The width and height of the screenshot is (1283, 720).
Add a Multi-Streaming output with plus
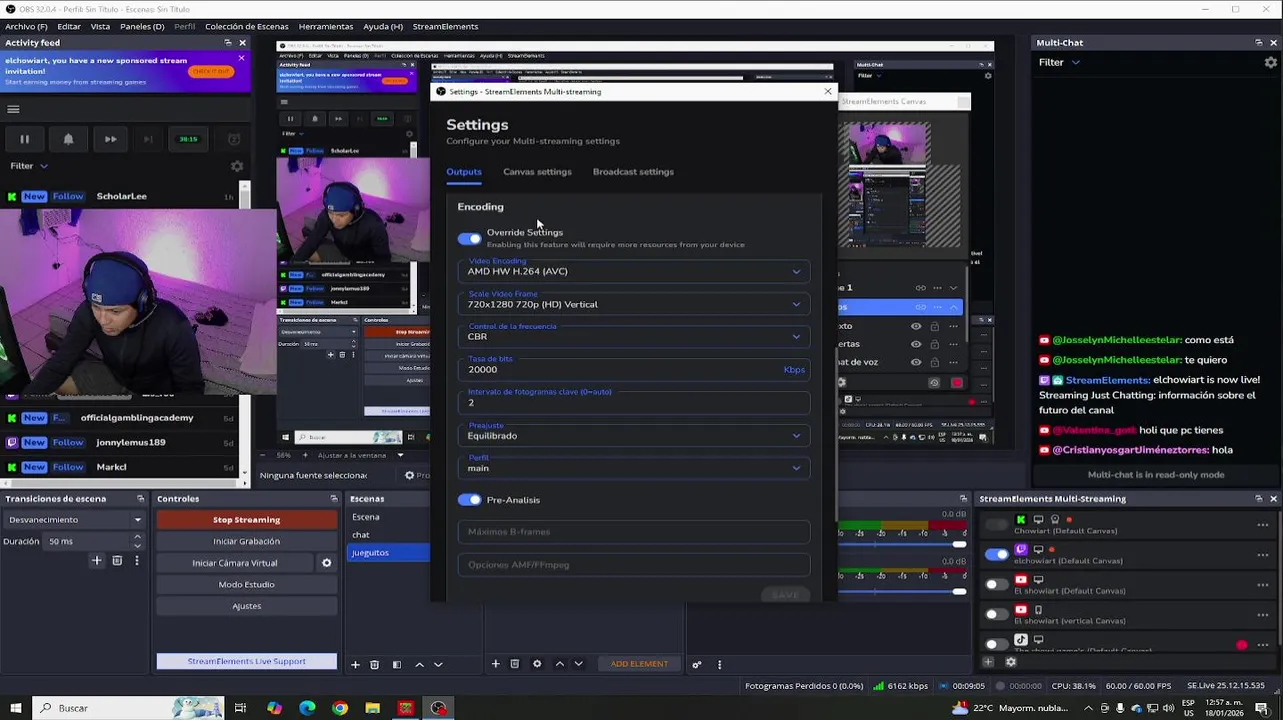[989, 662]
